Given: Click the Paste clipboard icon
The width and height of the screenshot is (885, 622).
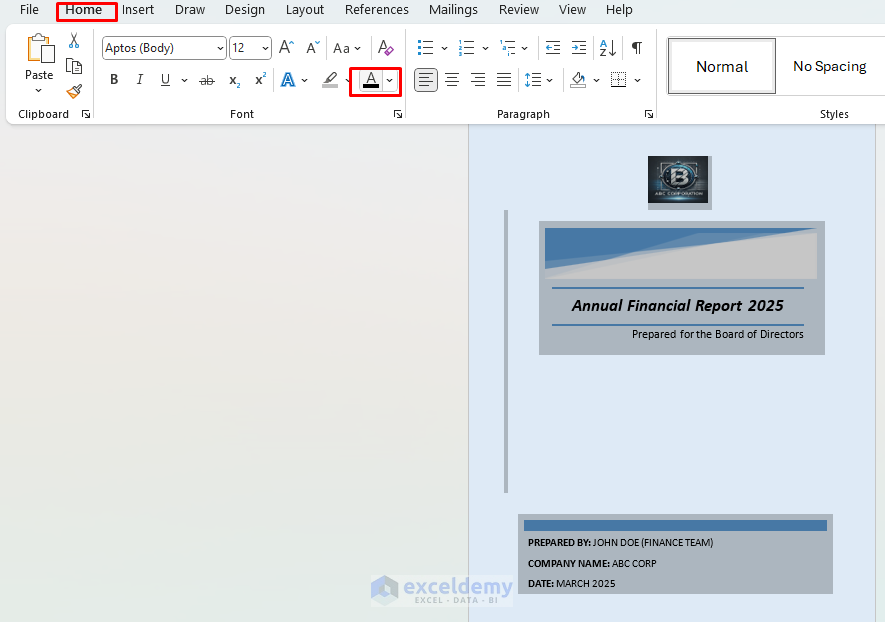Looking at the screenshot, I should [x=40, y=48].
